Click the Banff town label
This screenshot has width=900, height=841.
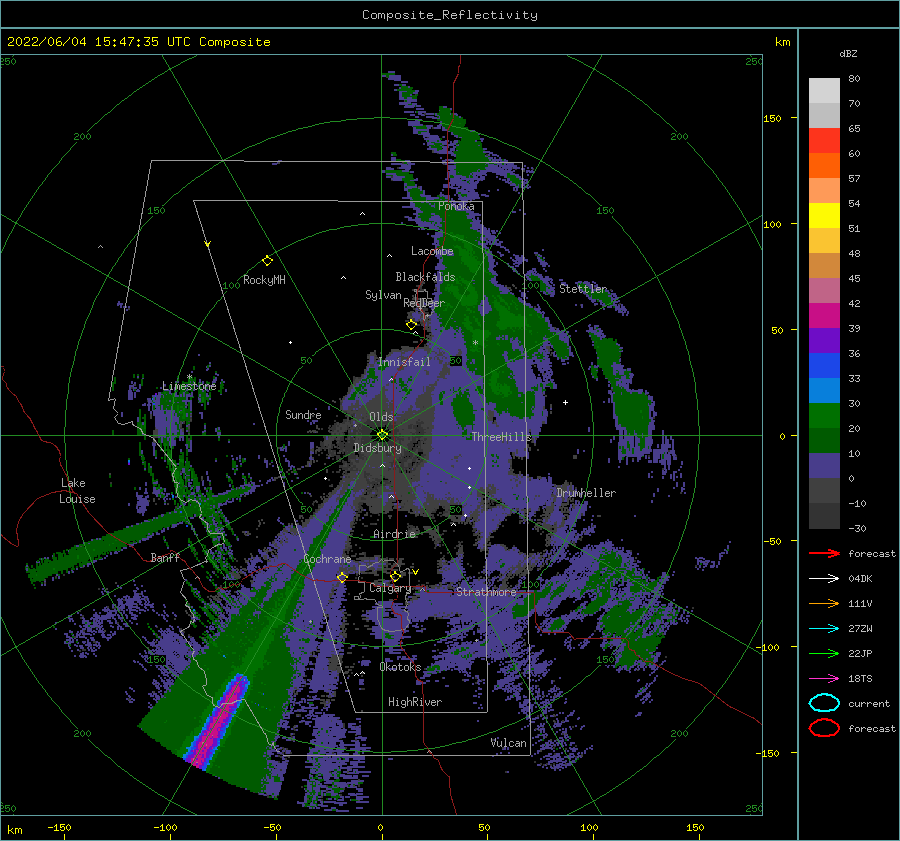pos(165,557)
